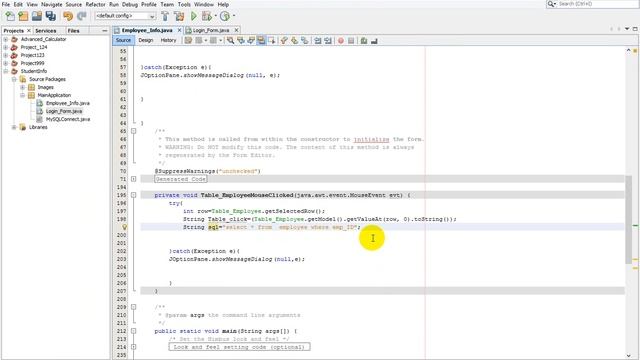Open the Team menu
The height and width of the screenshot is (360, 640).
167,4
